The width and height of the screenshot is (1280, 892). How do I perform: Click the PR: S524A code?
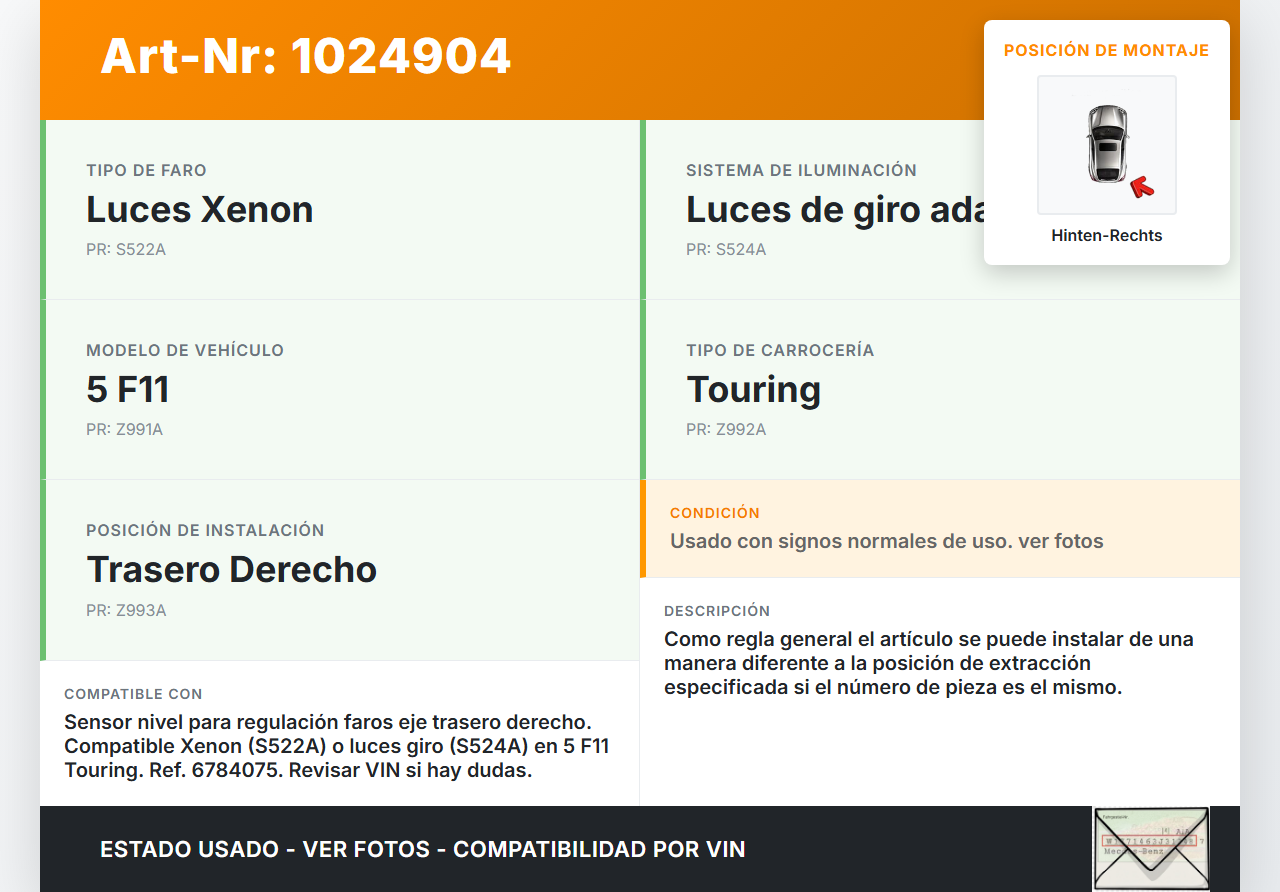point(726,250)
